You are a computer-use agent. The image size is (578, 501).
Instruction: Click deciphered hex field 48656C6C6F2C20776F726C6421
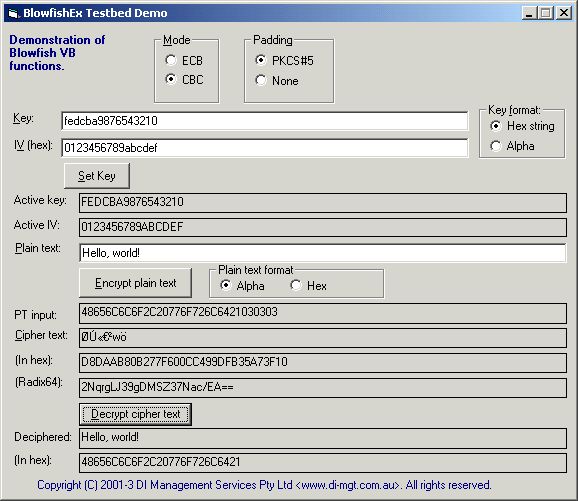tap(323, 462)
